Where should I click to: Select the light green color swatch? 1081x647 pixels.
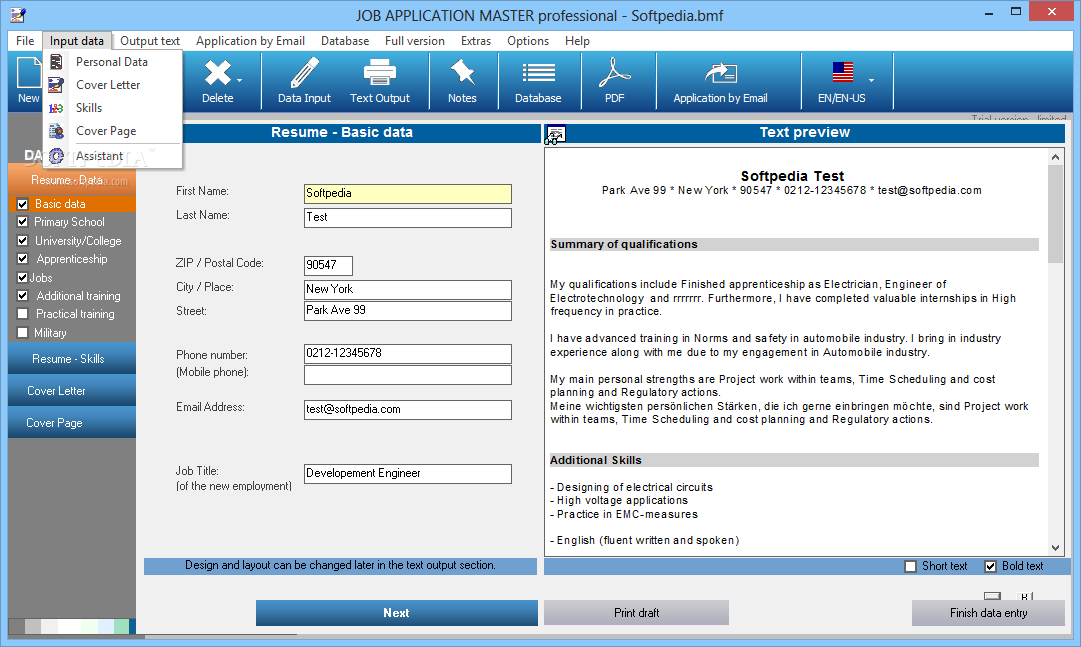coord(89,626)
